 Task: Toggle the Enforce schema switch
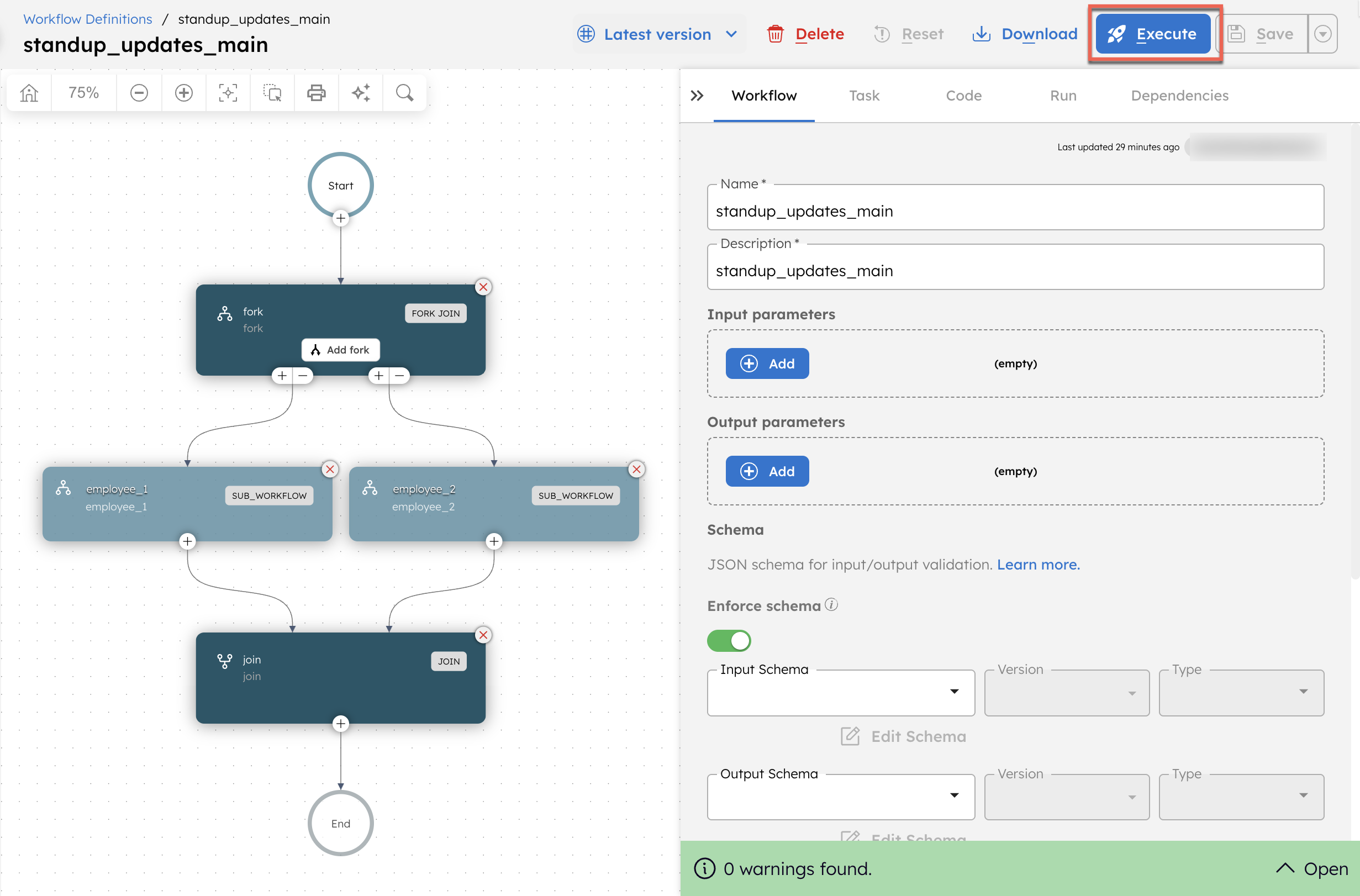point(729,641)
